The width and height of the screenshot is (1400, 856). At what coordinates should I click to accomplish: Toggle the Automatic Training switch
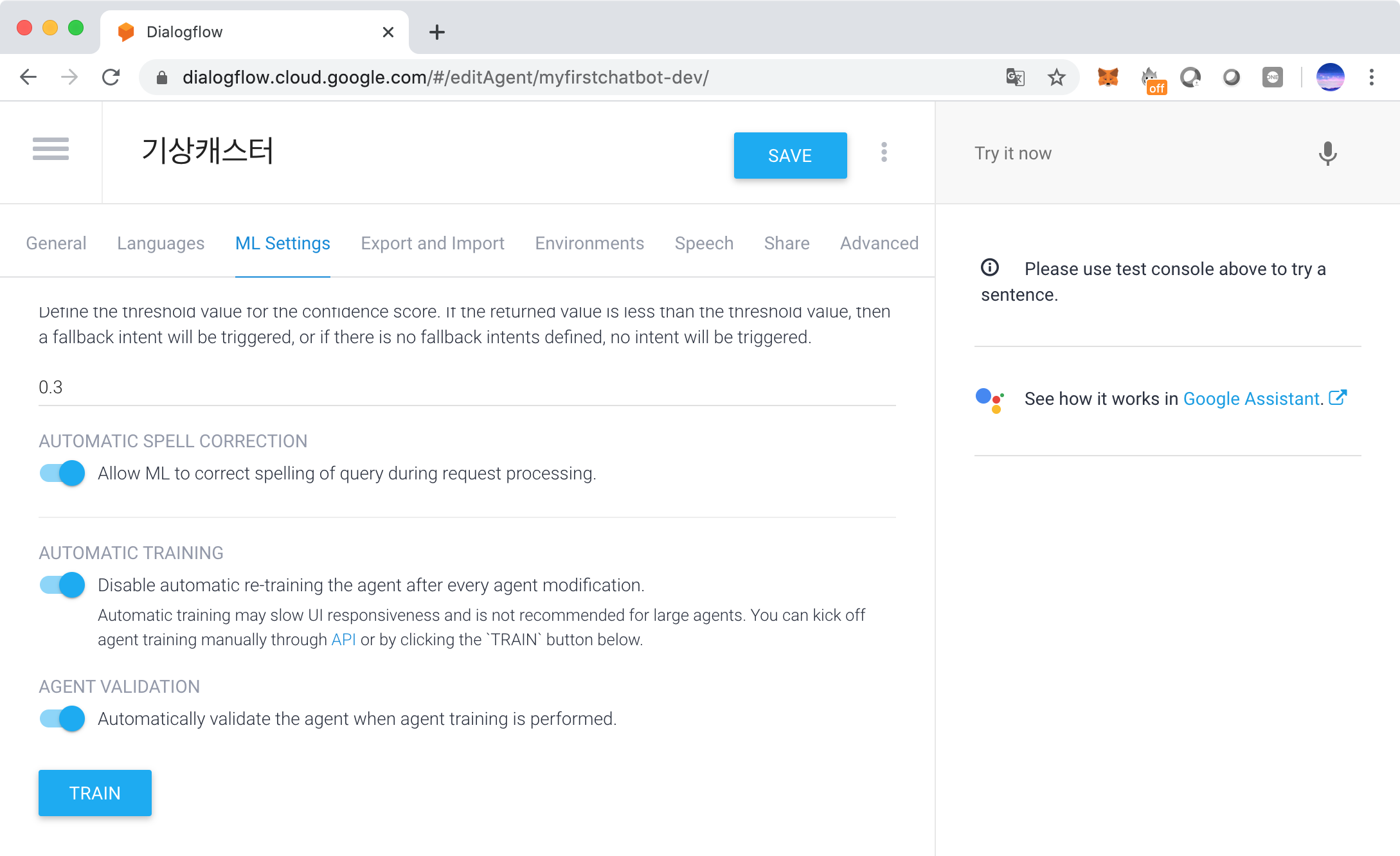pos(62,585)
